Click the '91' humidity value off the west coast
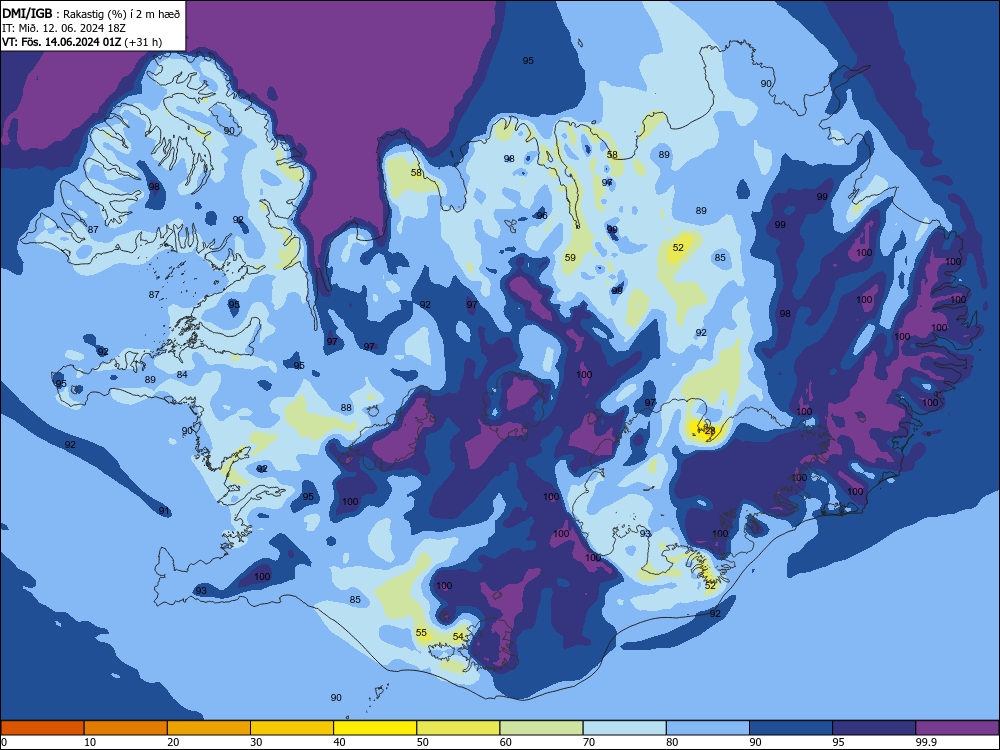 [x=164, y=511]
